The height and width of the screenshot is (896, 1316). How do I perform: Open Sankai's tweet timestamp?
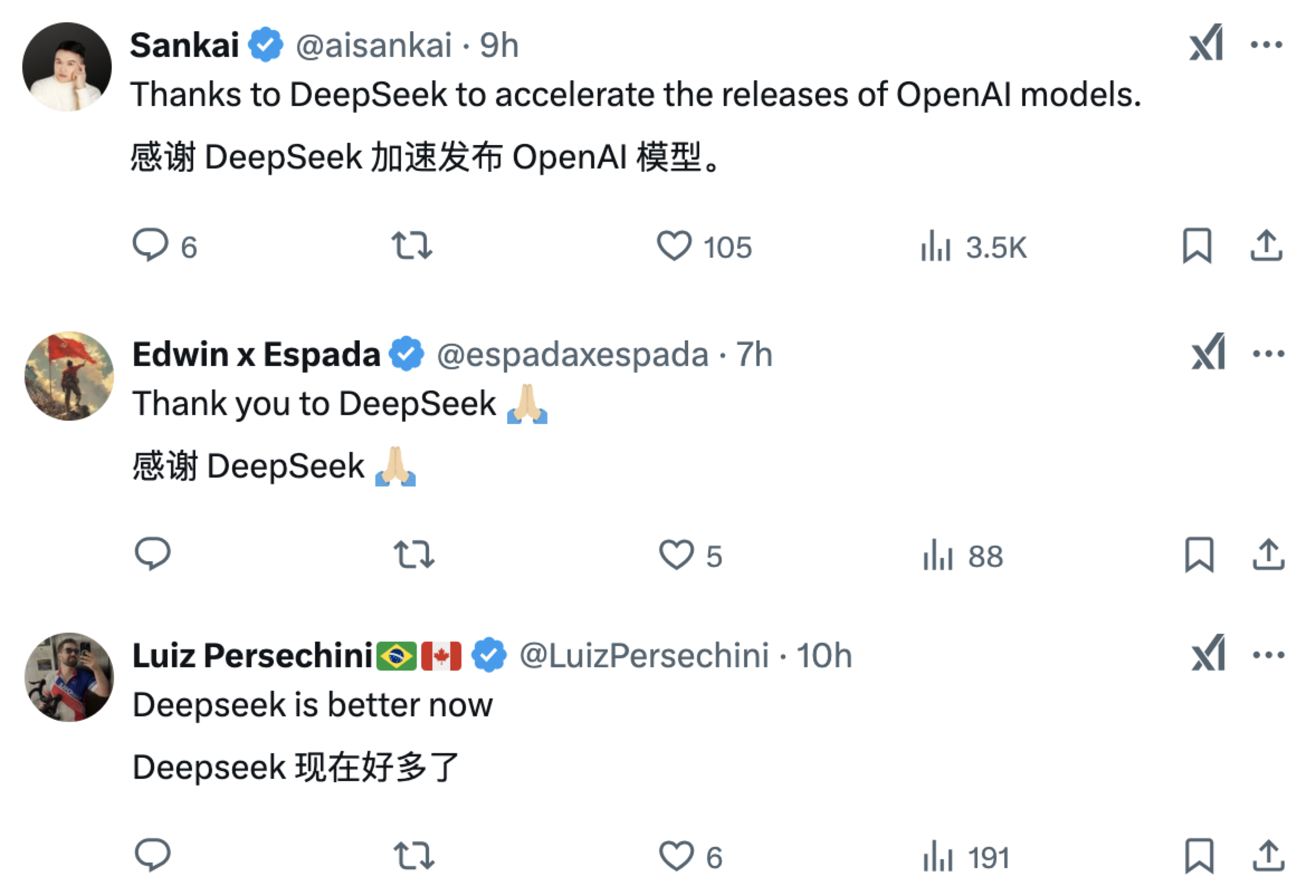[x=498, y=45]
